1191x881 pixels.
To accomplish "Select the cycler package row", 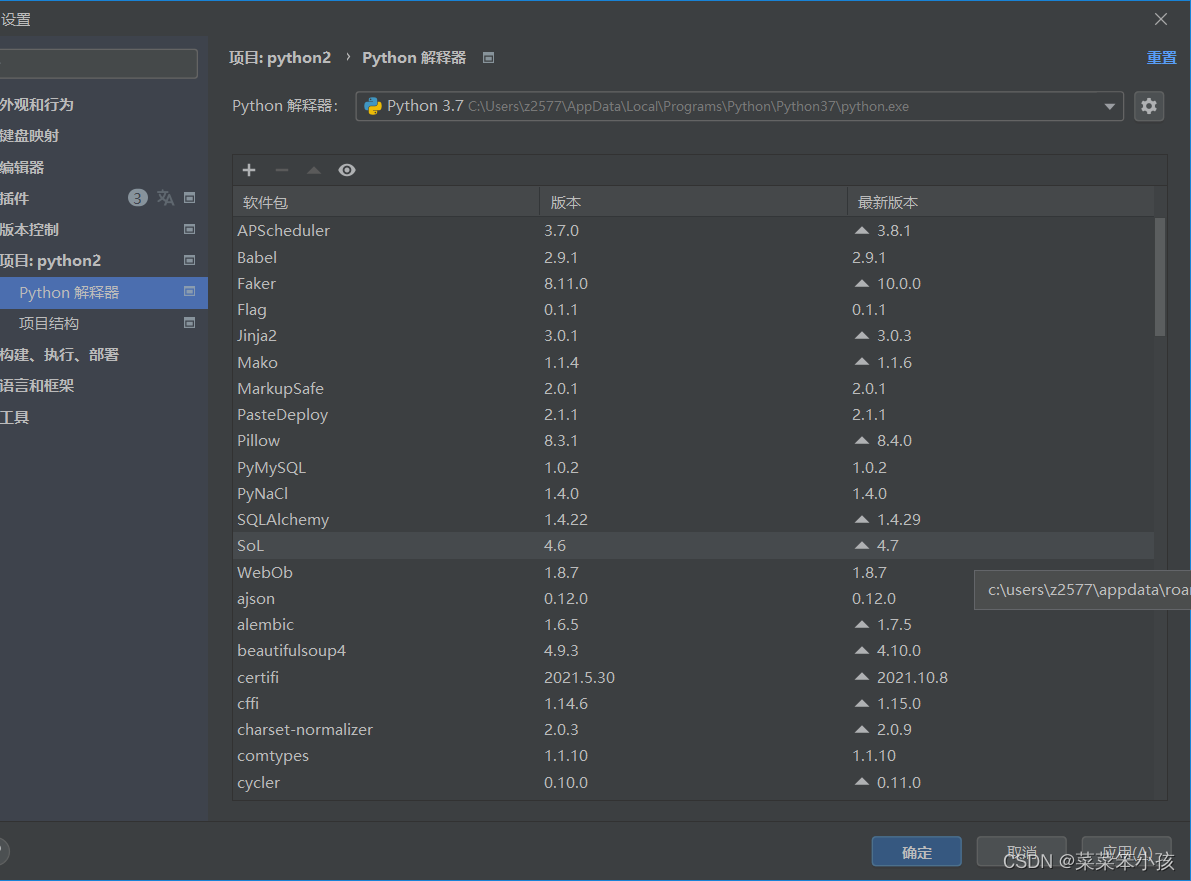I will click(693, 782).
